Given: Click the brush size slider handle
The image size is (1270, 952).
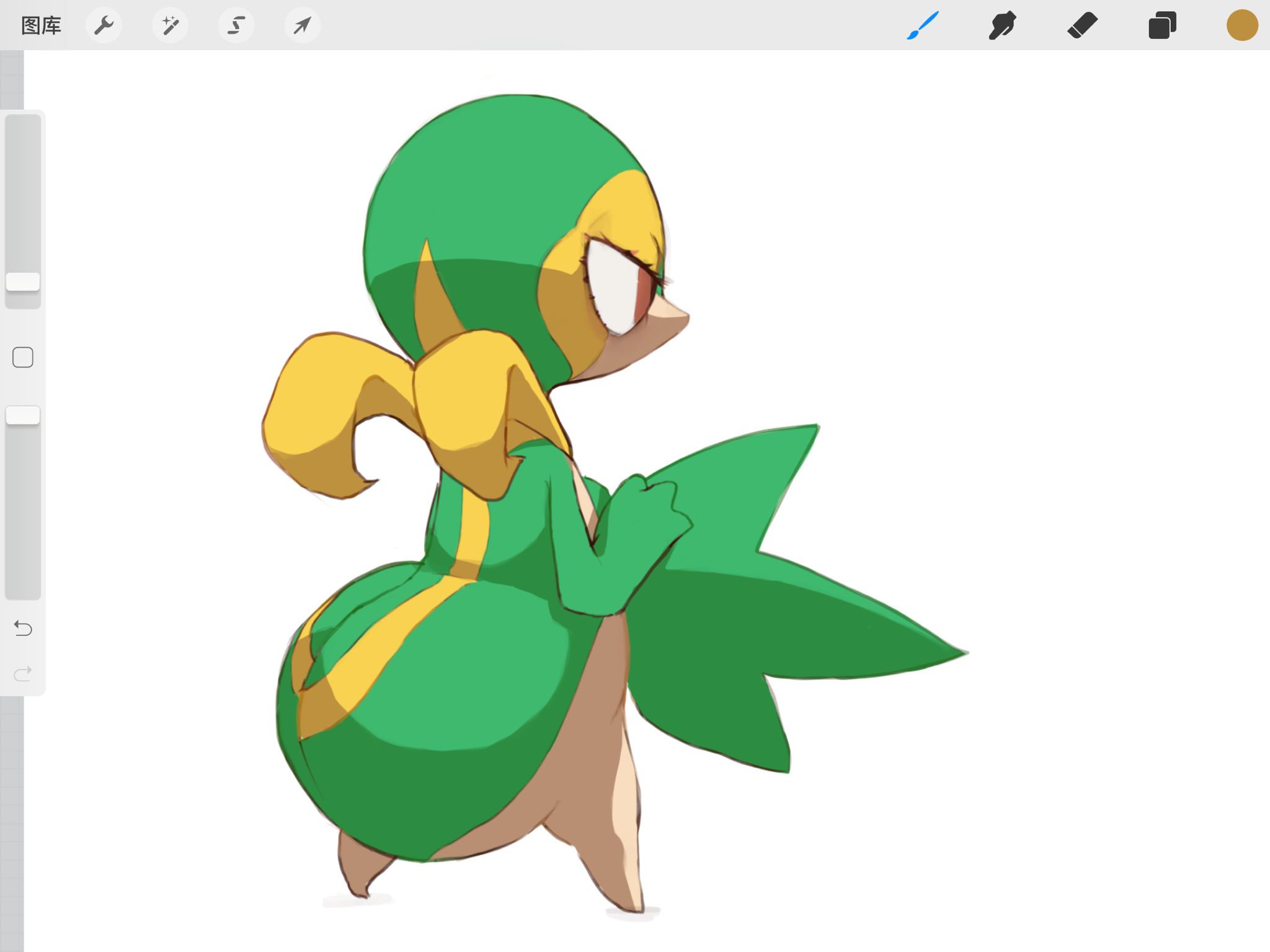Looking at the screenshot, I should (23, 282).
